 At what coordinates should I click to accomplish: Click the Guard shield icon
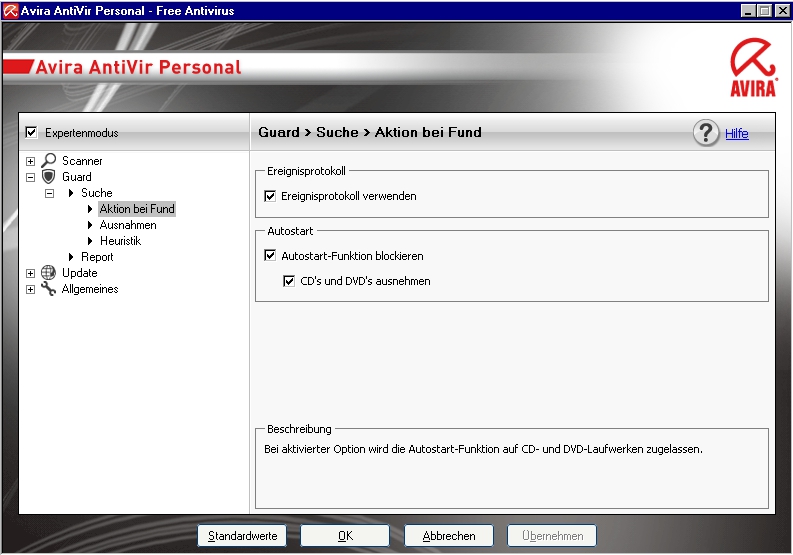(x=49, y=177)
